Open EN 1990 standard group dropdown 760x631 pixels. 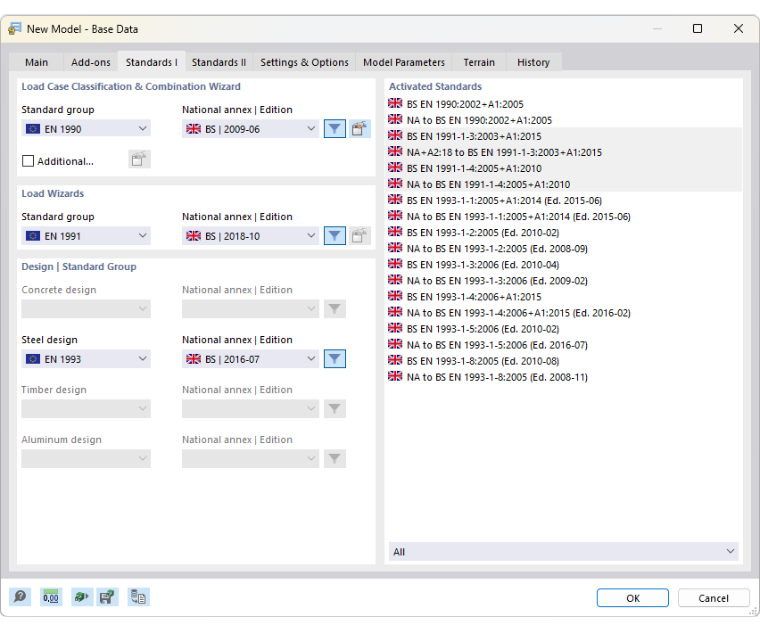pyautogui.click(x=86, y=129)
